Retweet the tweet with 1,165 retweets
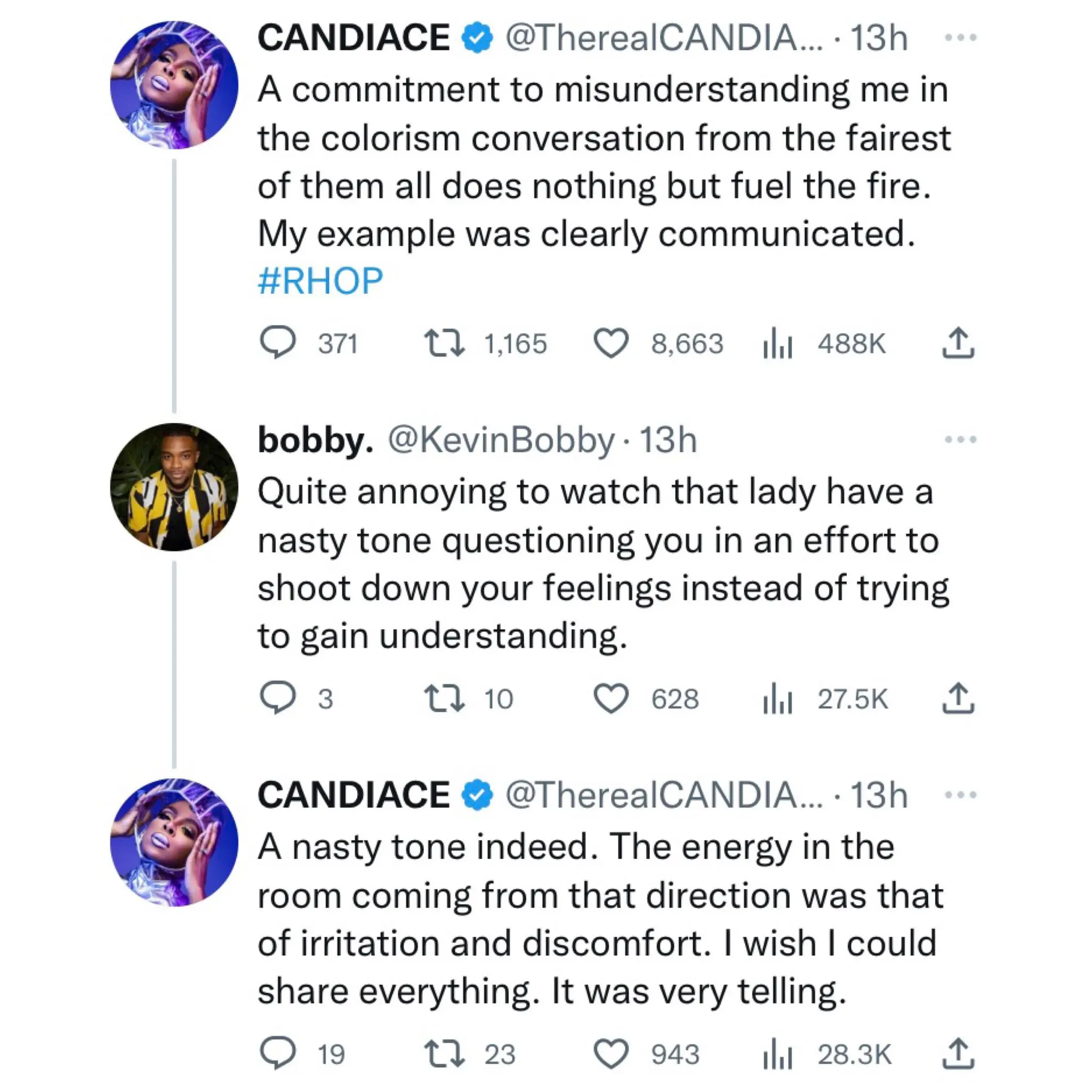Screen dimensions: 1092x1092 click(444, 344)
